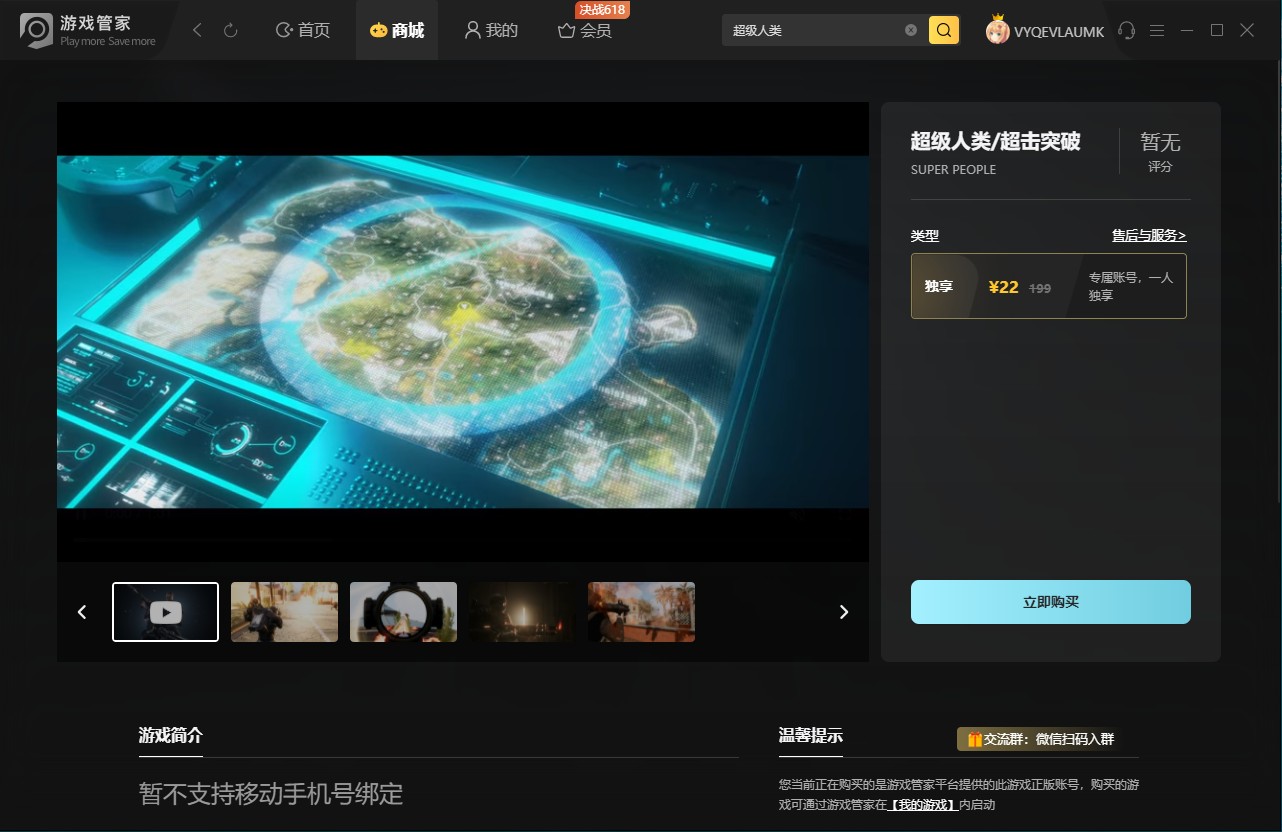The width and height of the screenshot is (1282, 832).
Task: Select the sniper scope screenshot thumbnail
Action: [403, 612]
